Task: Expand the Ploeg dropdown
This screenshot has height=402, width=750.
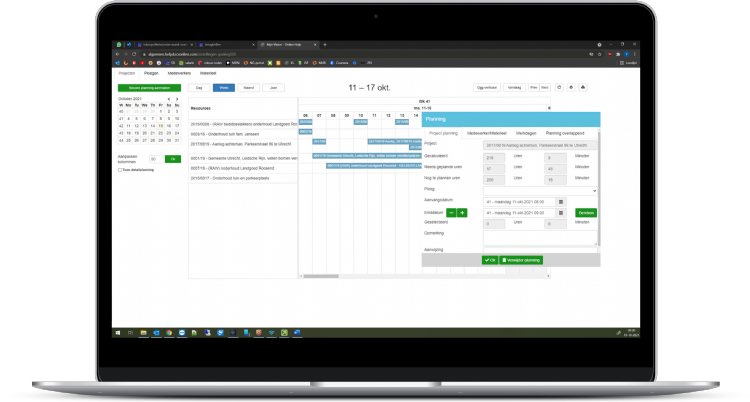Action: (539, 190)
